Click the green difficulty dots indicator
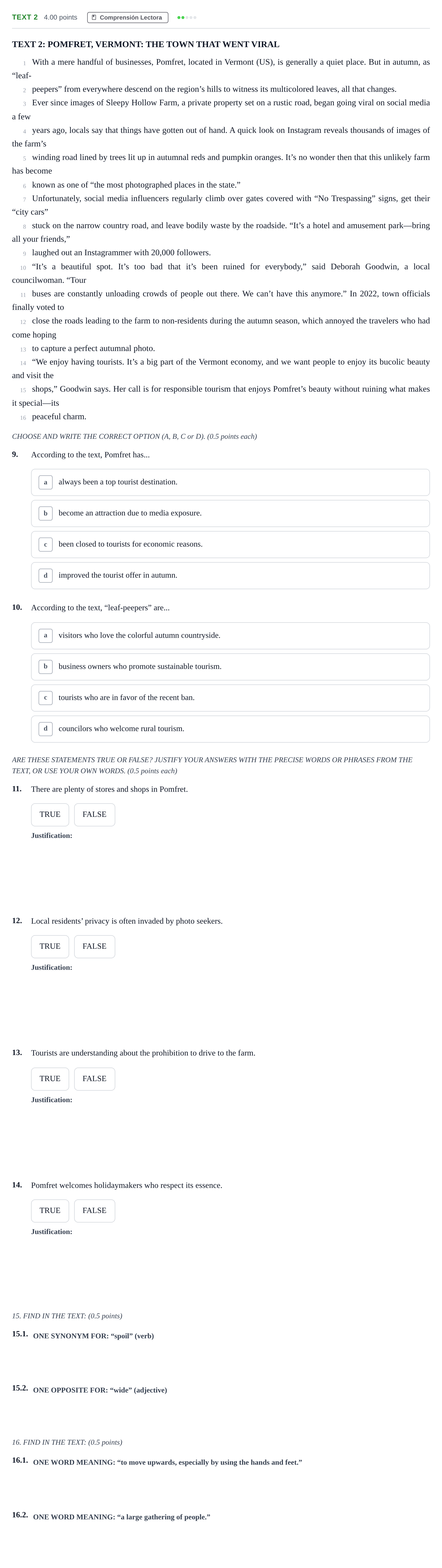The image size is (442, 1568). (187, 18)
